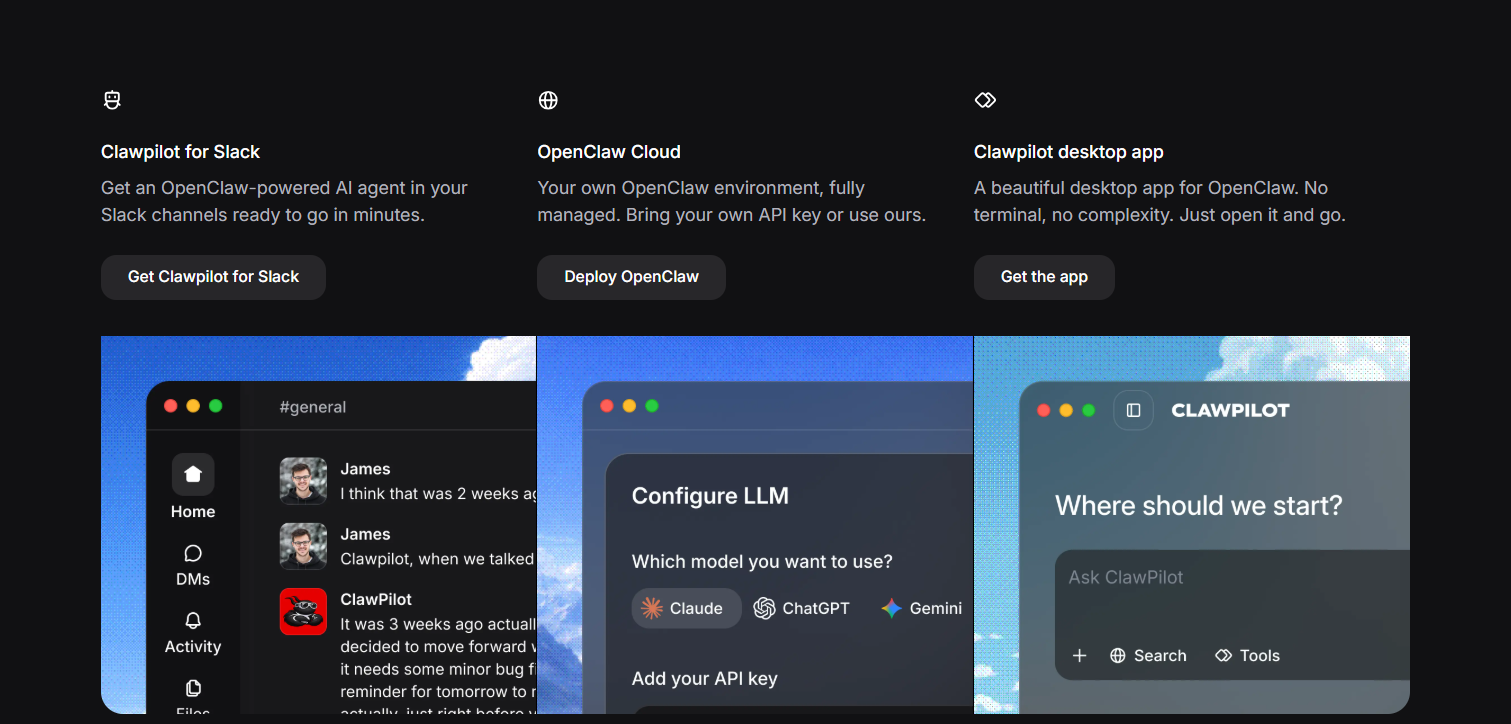Click the Get Clawpilot for Slack button
The image size is (1511, 724).
click(213, 277)
